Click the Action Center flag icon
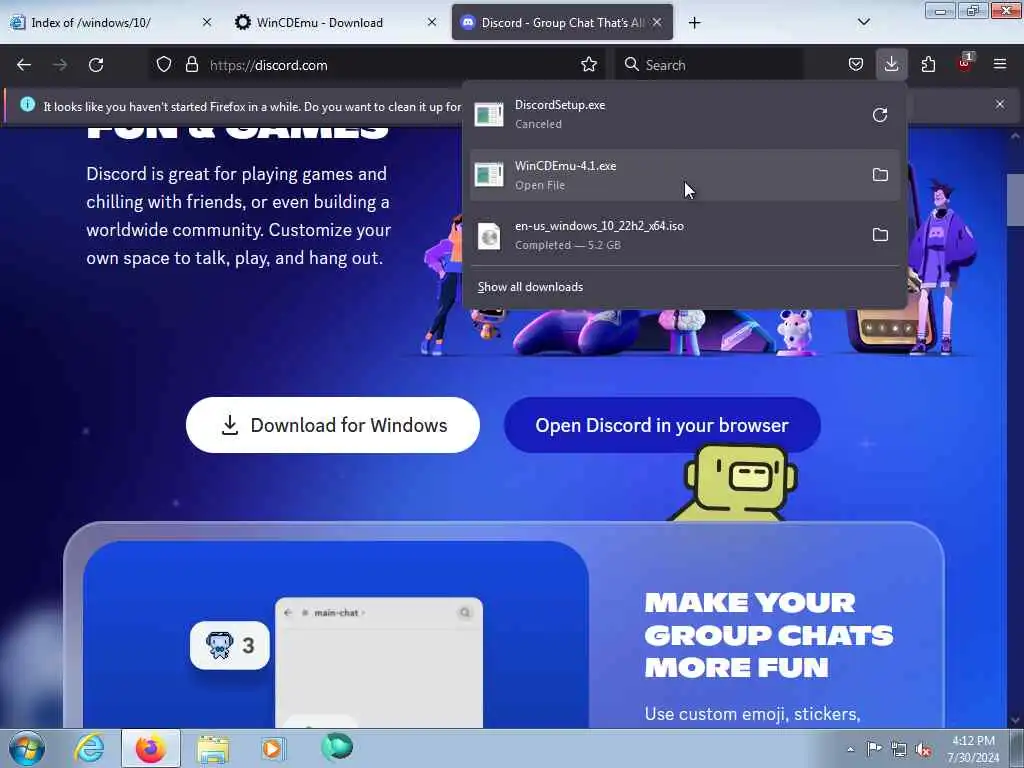 pos(874,749)
